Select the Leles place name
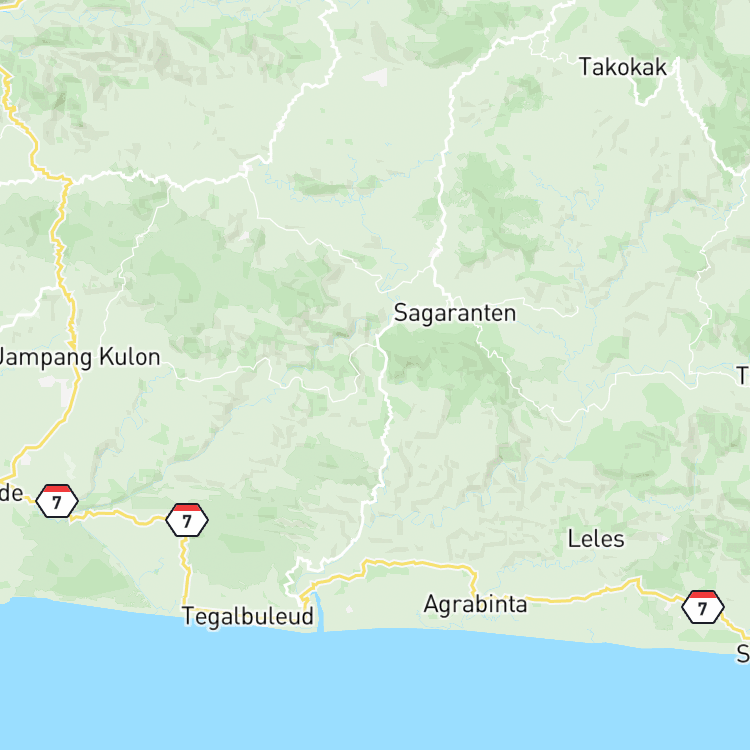750x750 pixels. pyautogui.click(x=596, y=540)
